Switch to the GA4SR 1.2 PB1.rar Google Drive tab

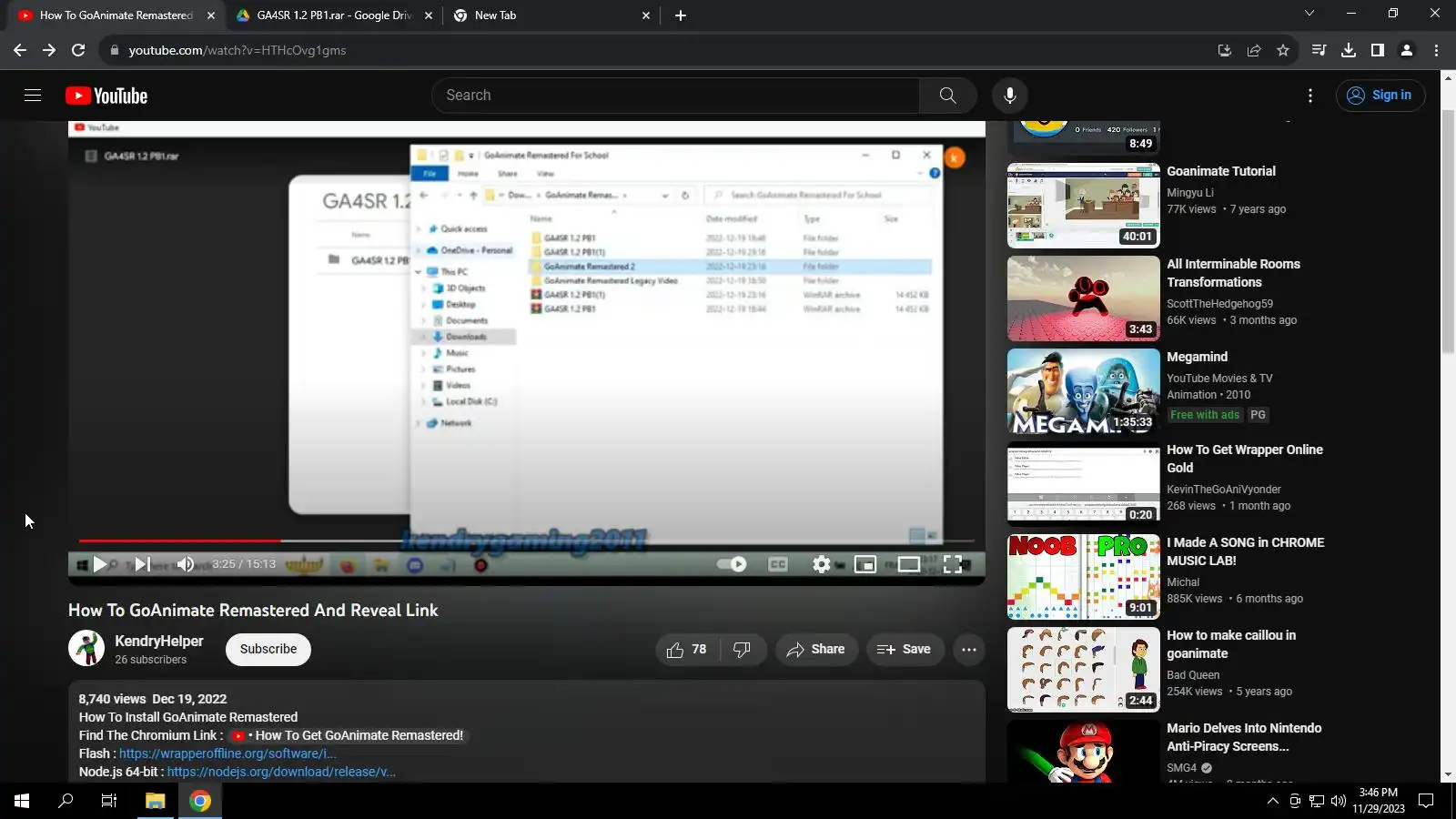click(x=335, y=15)
